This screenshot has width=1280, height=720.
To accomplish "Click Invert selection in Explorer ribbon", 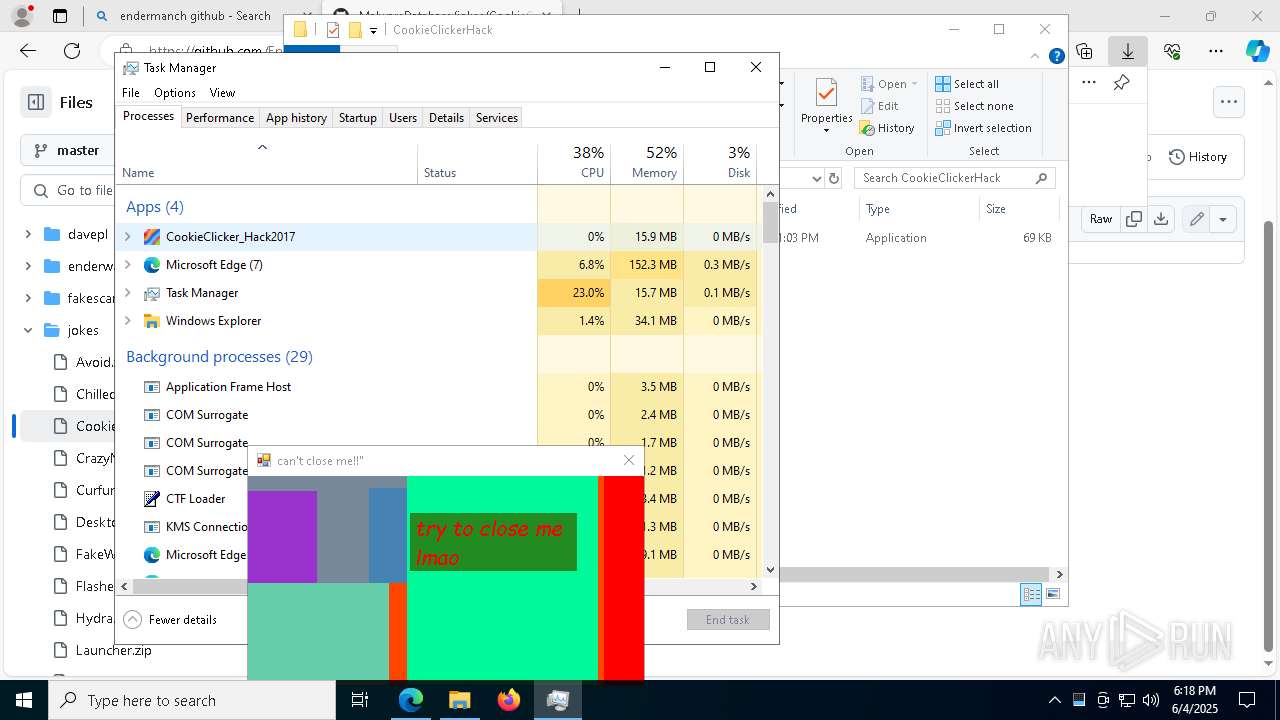I will click(983, 128).
